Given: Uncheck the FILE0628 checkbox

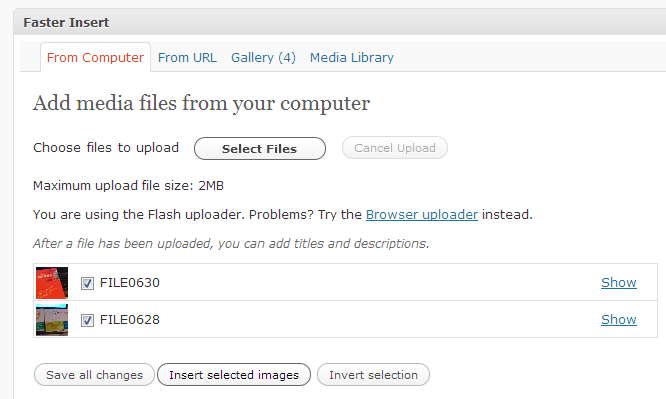Looking at the screenshot, I should (87, 320).
